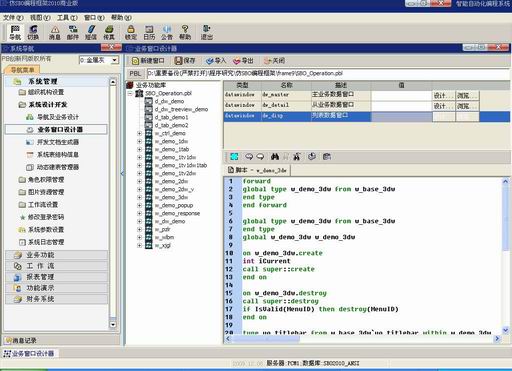Expand the w_demo_3dw tree node
The width and height of the screenshot is (512, 371).
tap(140, 197)
